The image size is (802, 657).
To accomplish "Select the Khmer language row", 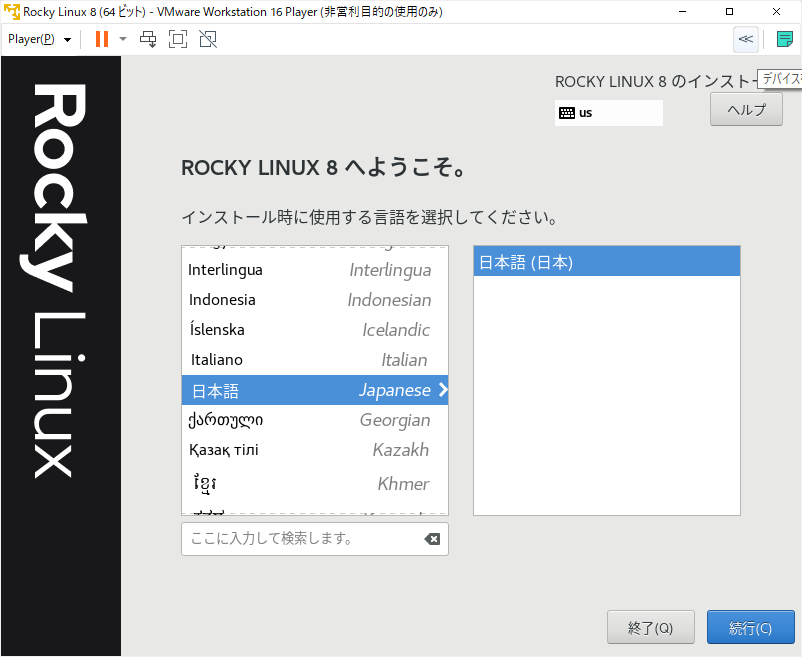I will pyautogui.click(x=315, y=484).
